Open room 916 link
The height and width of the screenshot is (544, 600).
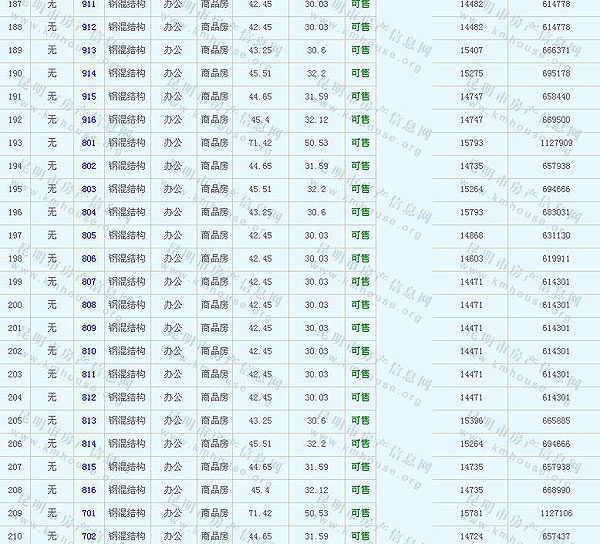tap(89, 120)
